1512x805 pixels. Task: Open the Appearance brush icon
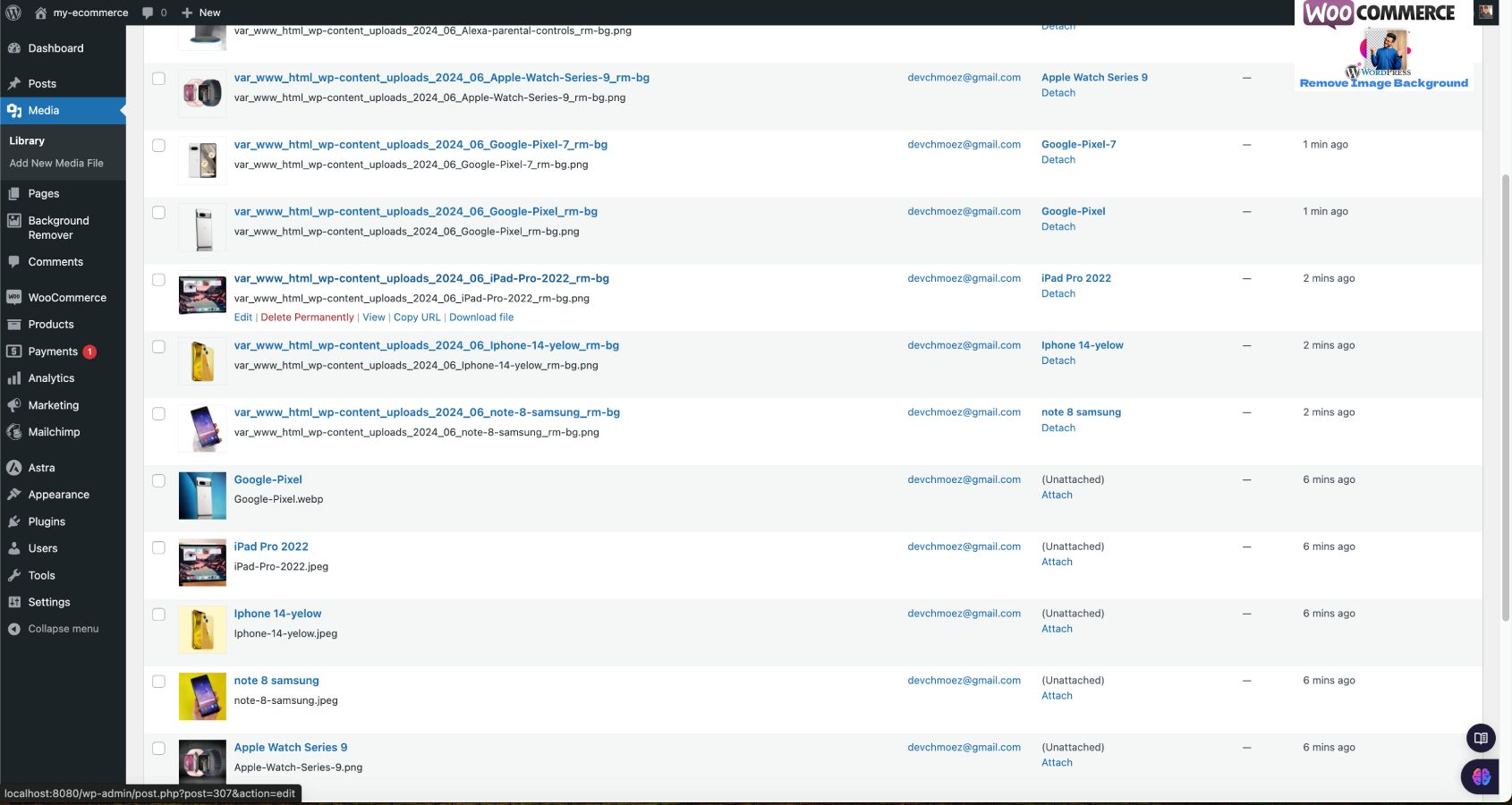click(14, 495)
